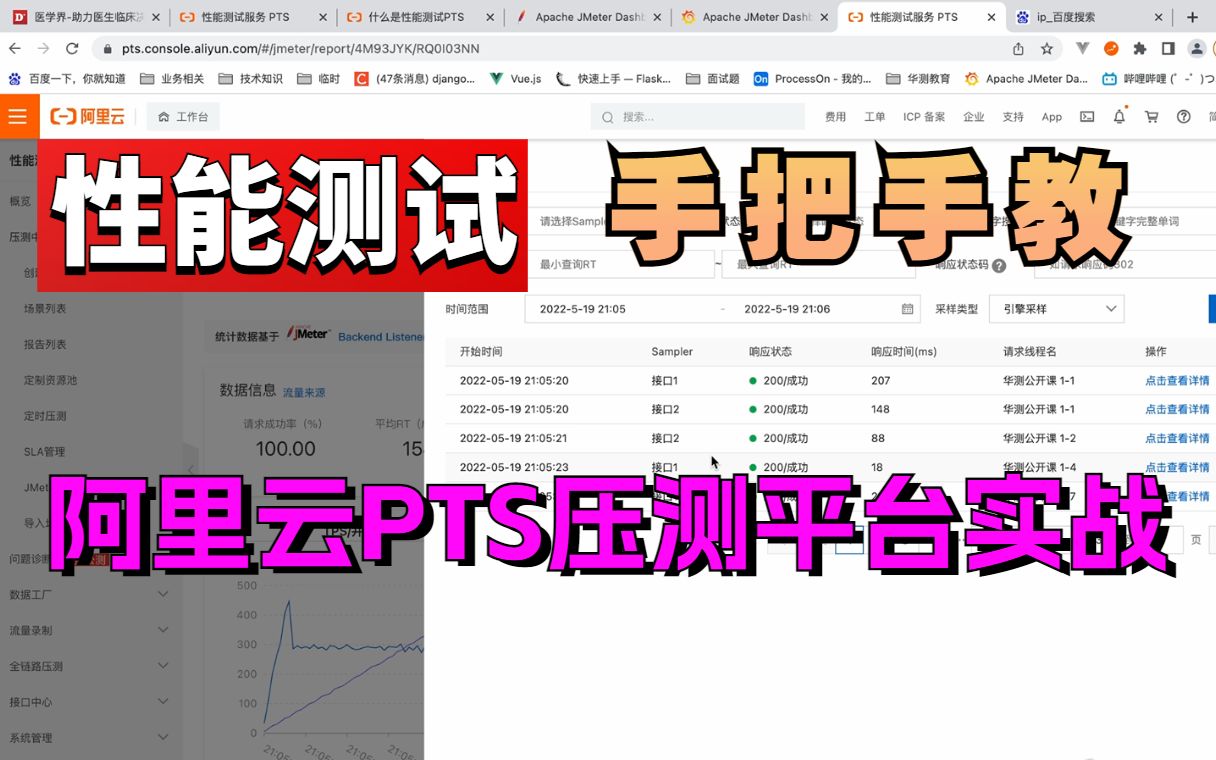
Task: Click 点击查看详情 for the 207 ms row
Action: pyautogui.click(x=1177, y=381)
